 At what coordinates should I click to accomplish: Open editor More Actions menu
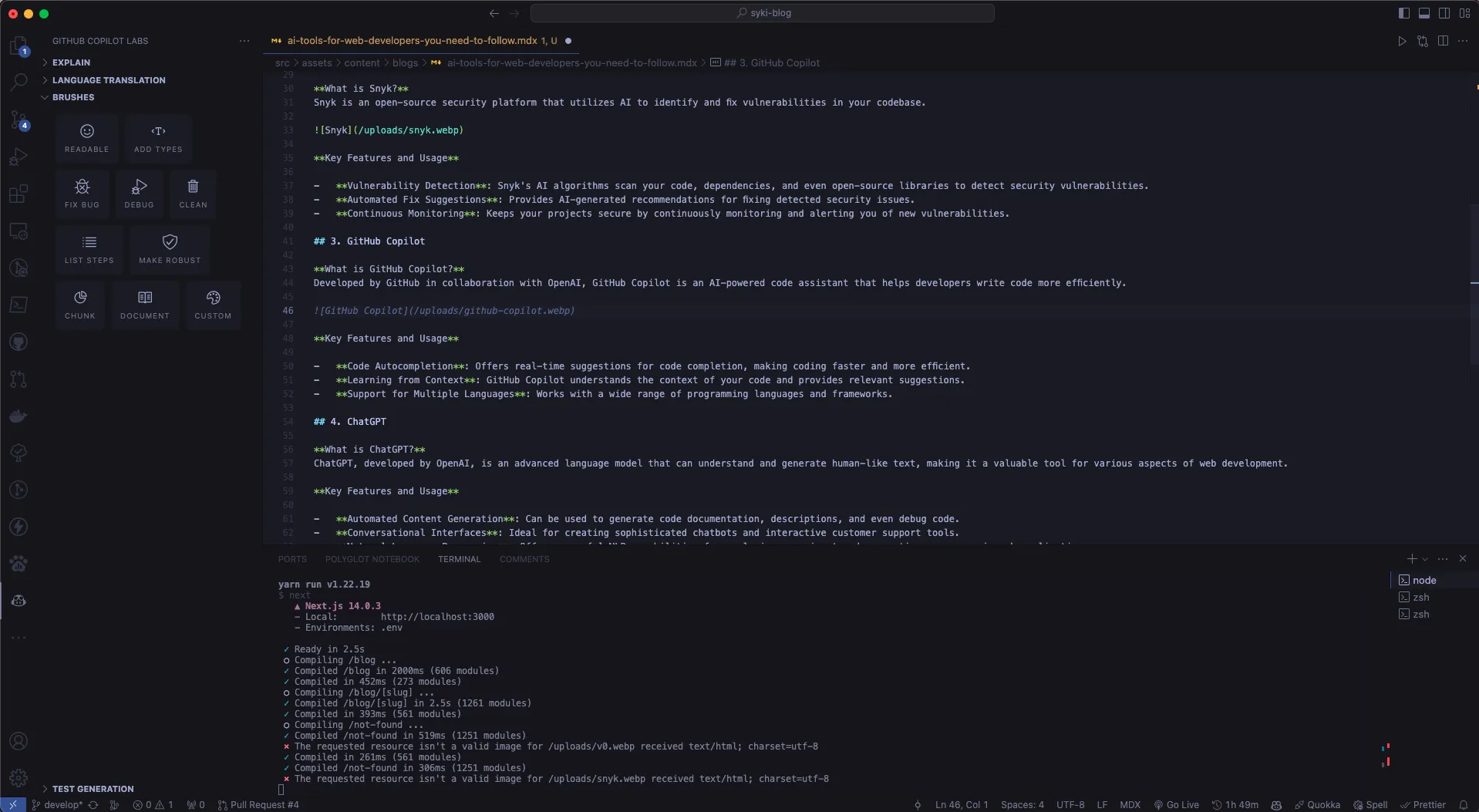(1463, 41)
